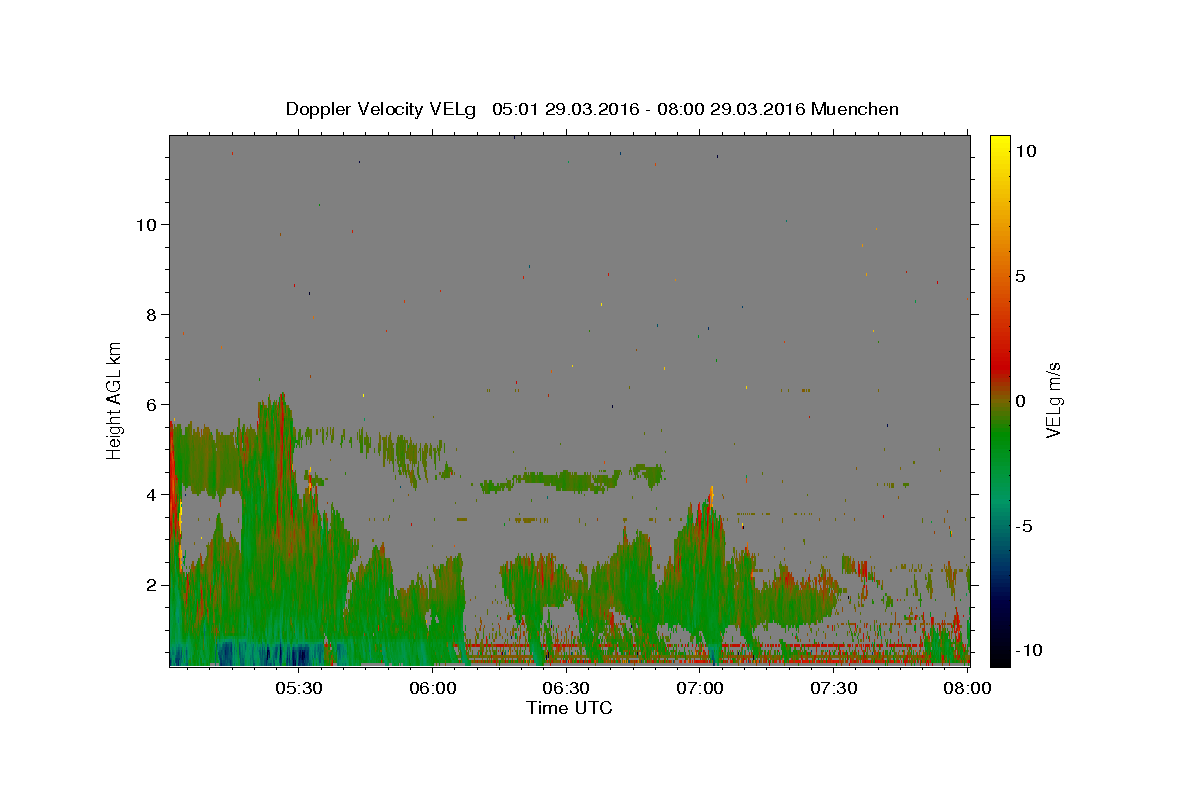This screenshot has width=1200, height=800.
Task: Click the colorbar label -5
Action: click(x=1025, y=526)
